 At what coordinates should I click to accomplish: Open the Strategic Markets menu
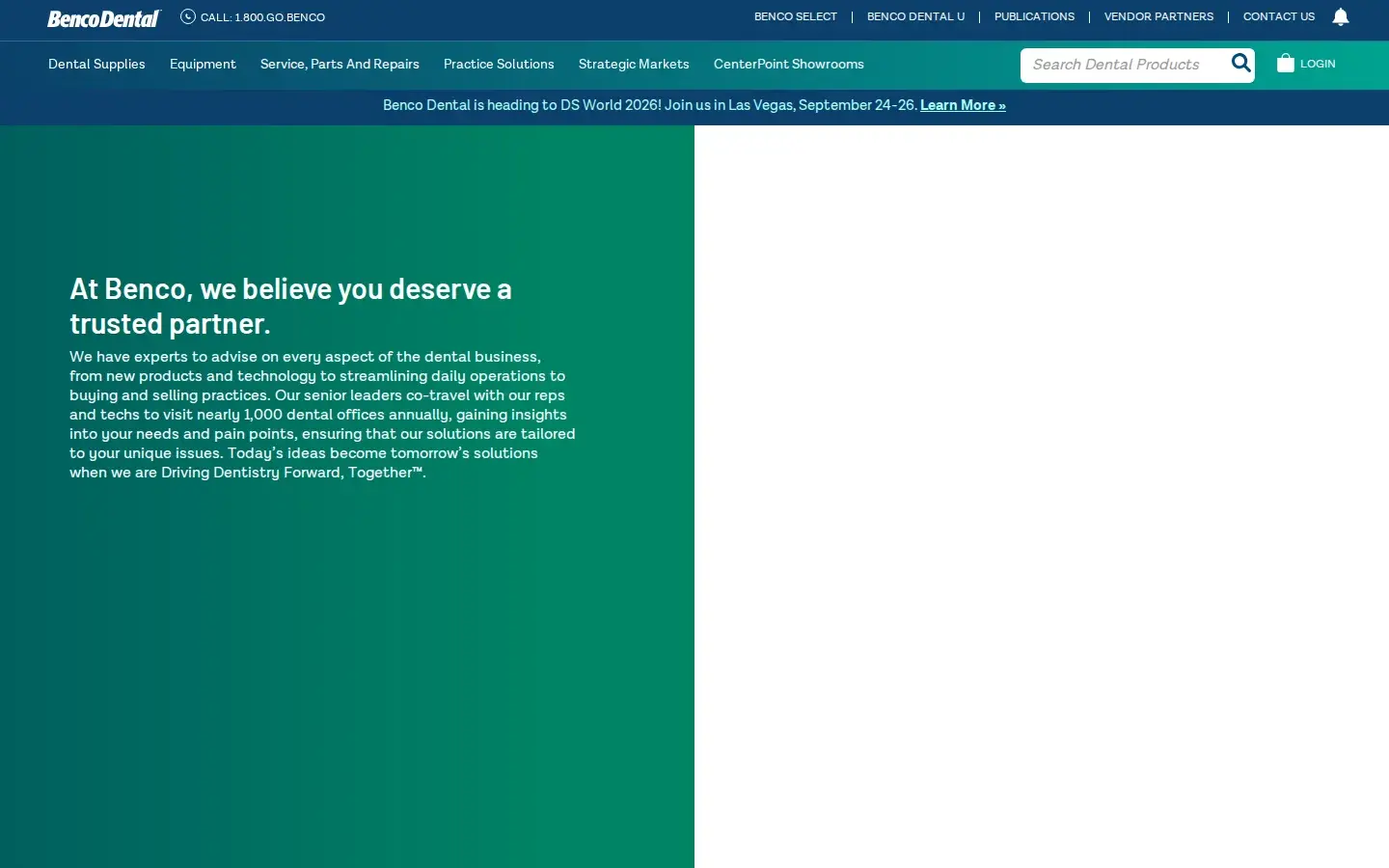(634, 64)
